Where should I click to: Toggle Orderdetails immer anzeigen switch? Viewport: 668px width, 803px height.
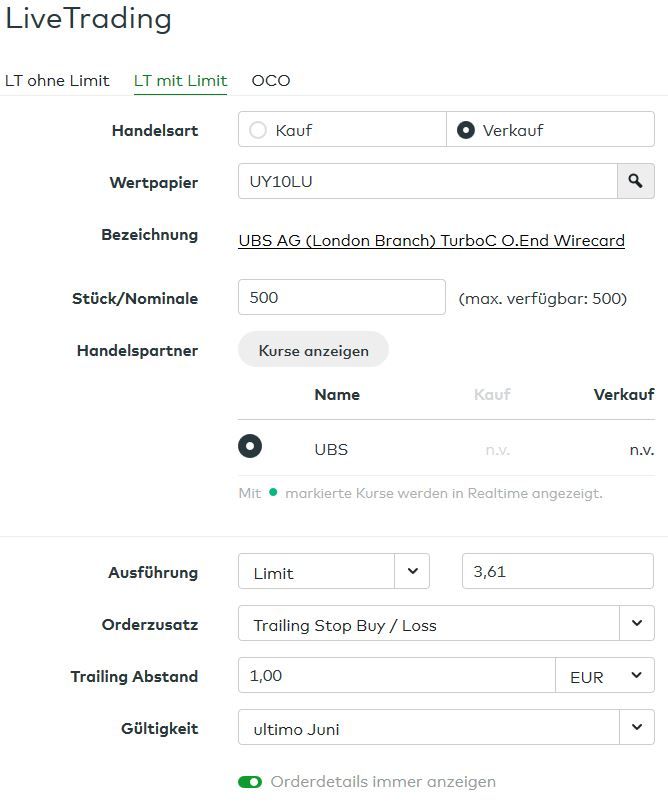tap(250, 782)
